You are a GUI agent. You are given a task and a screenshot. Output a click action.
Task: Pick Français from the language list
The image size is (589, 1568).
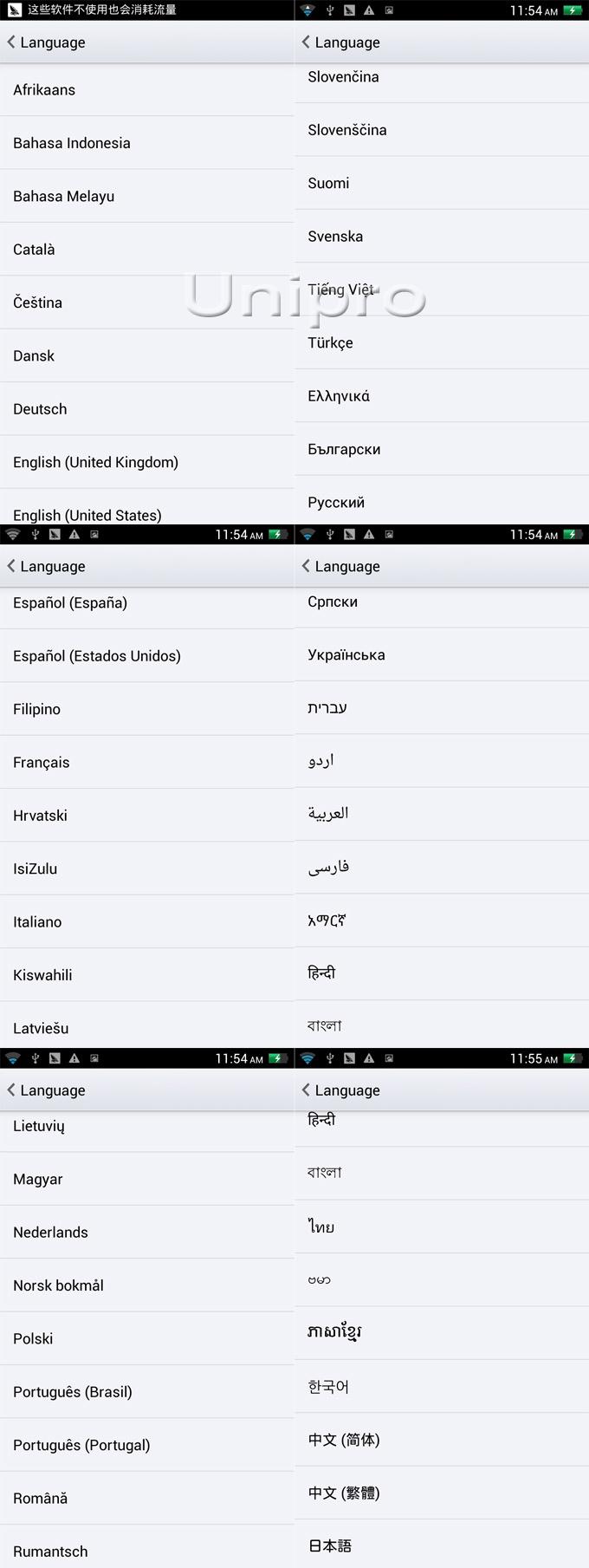[x=147, y=763]
